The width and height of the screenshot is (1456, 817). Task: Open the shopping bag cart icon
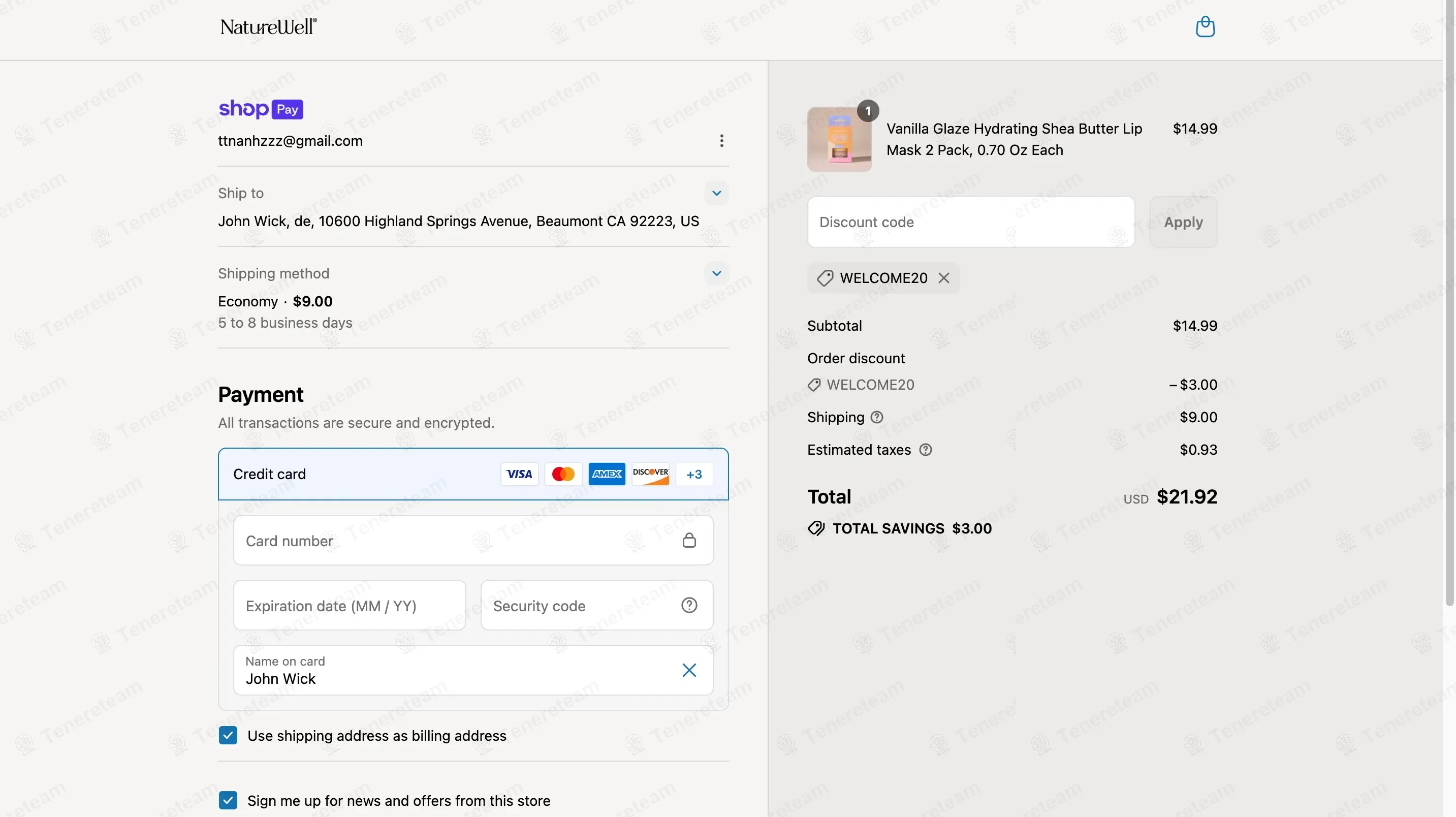1205,26
